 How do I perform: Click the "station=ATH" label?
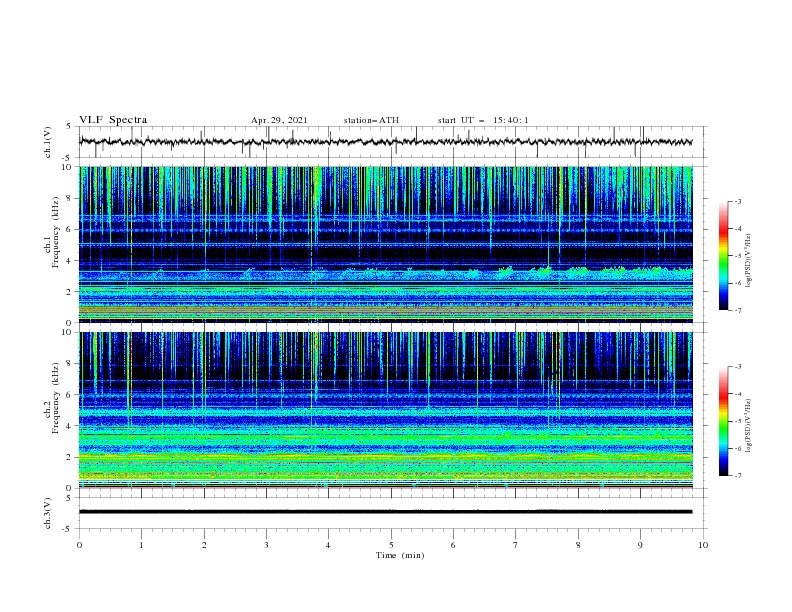click(x=371, y=120)
